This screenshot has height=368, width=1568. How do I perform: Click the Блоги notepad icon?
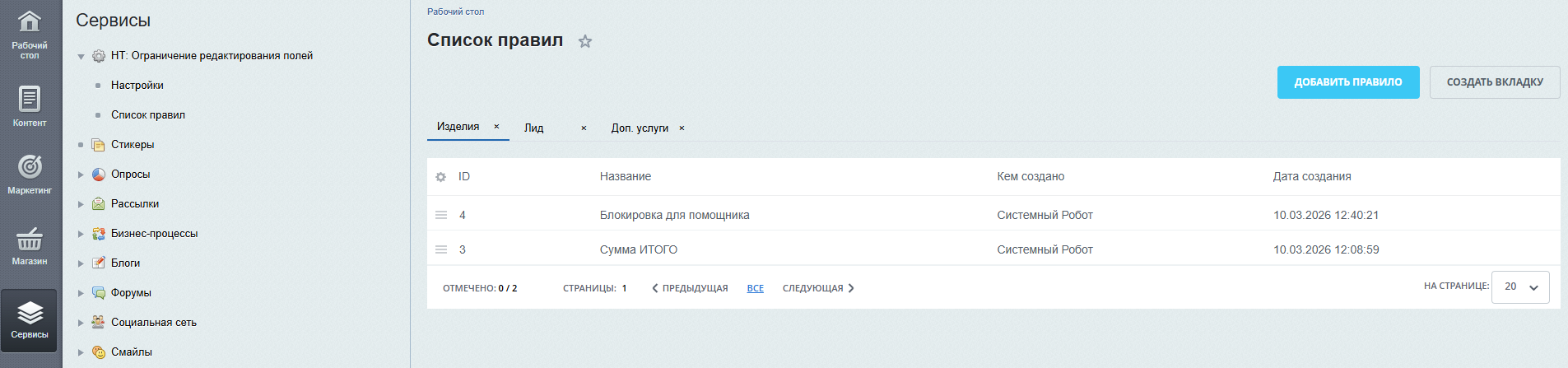(98, 263)
